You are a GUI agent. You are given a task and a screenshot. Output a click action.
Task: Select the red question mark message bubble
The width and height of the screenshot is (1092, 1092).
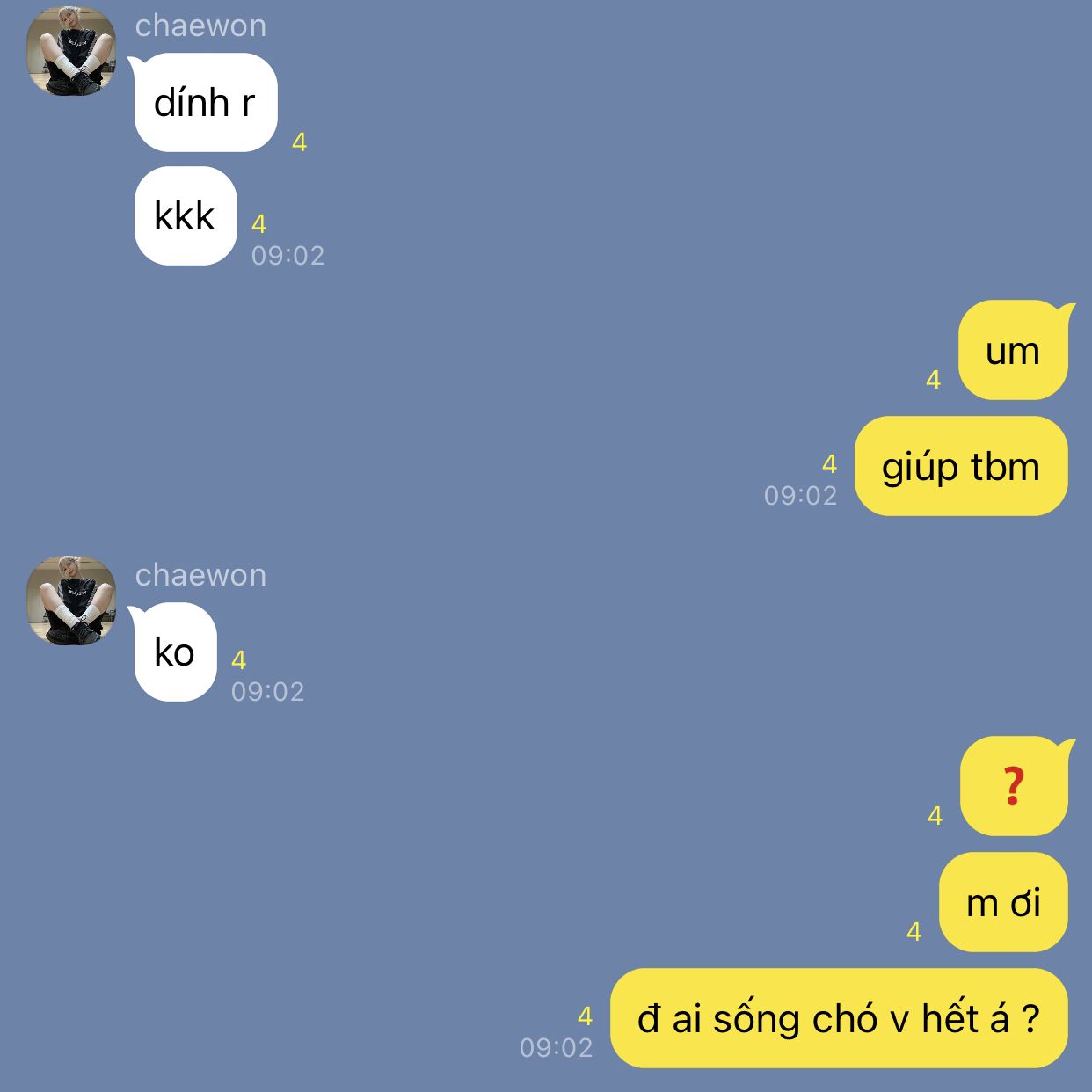[x=1015, y=786]
